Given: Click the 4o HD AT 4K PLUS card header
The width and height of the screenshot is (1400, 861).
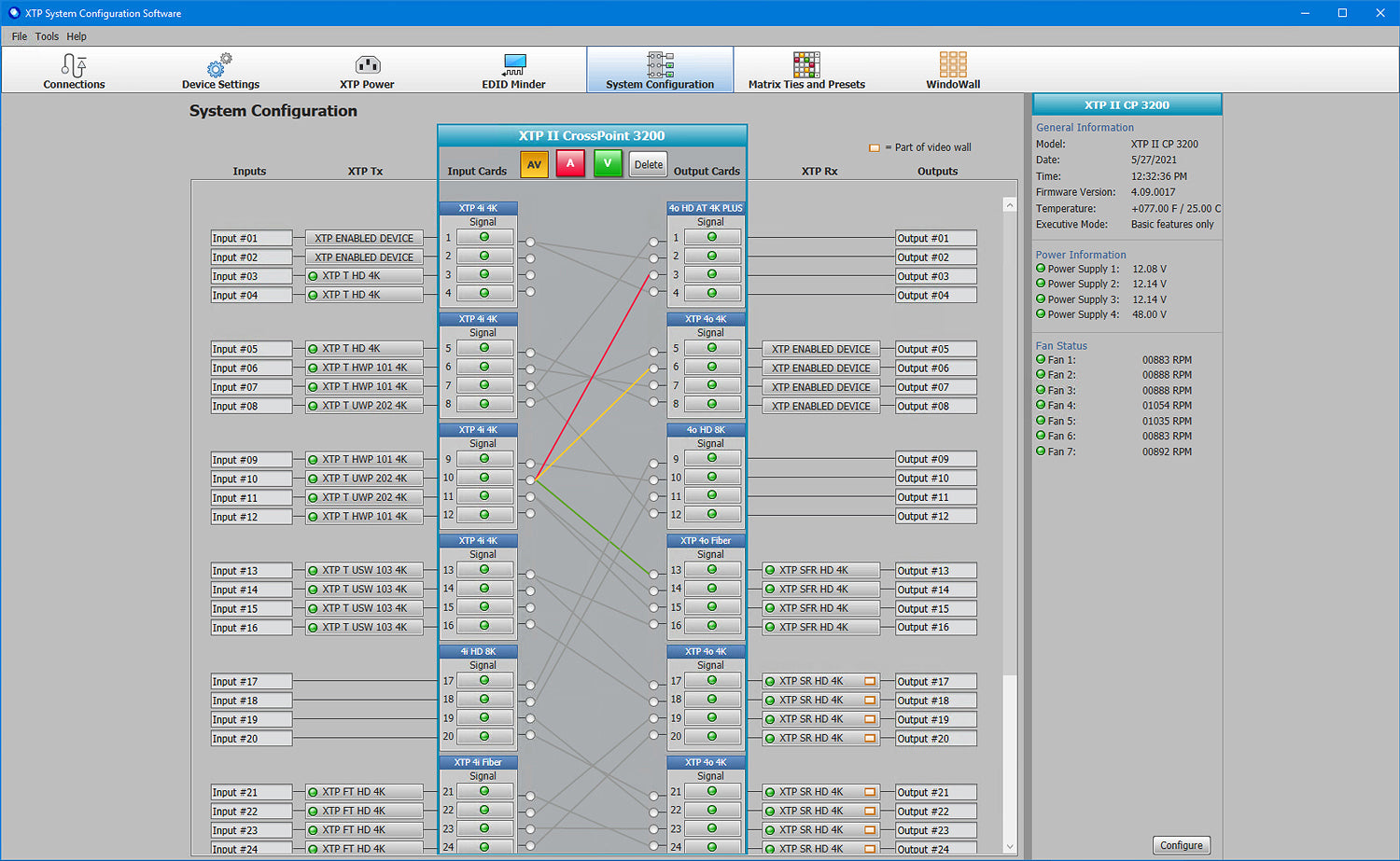Looking at the screenshot, I should pos(706,208).
